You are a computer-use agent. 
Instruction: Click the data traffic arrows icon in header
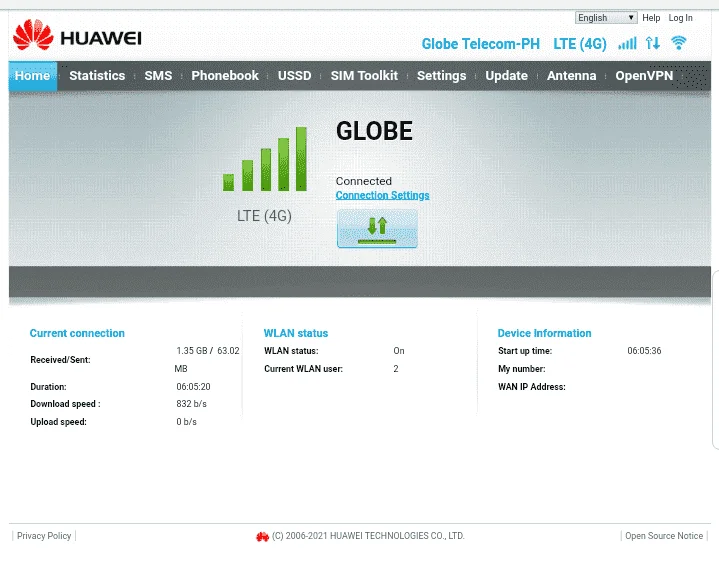coord(653,44)
